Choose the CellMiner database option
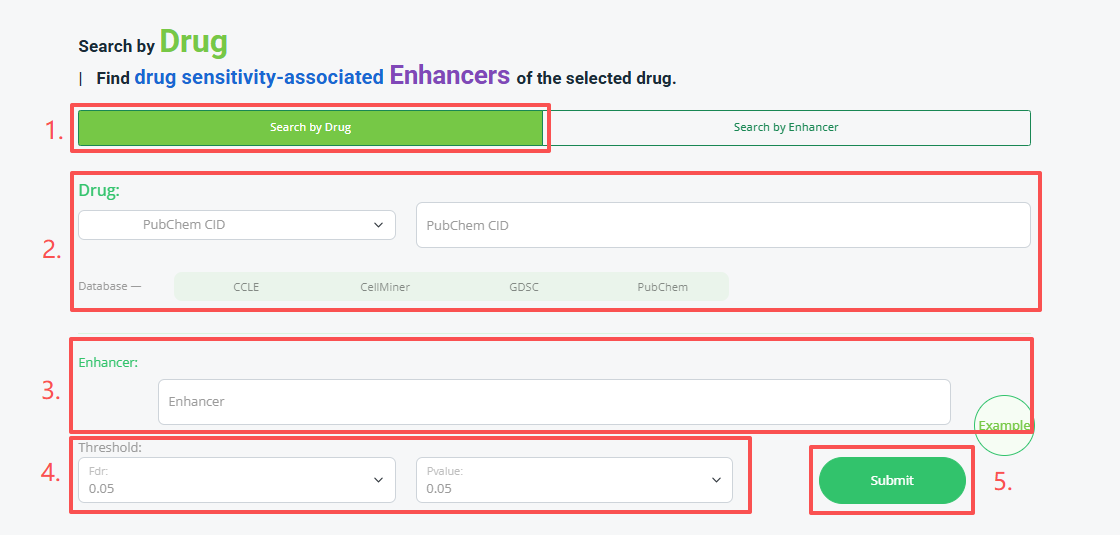 click(385, 287)
